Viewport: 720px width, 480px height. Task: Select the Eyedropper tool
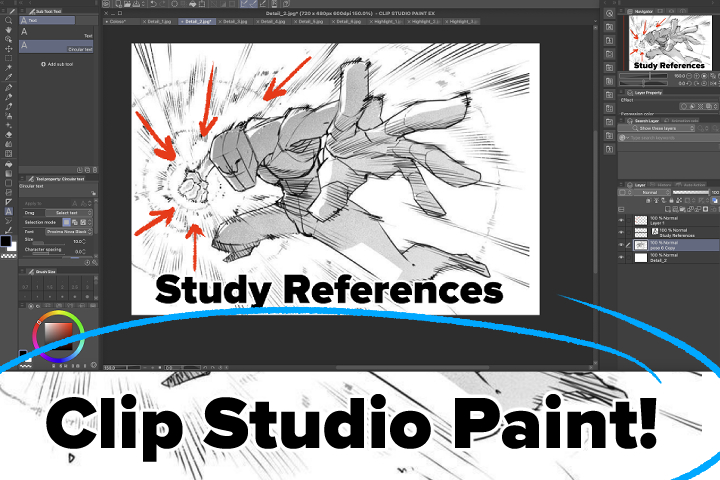(x=8, y=77)
